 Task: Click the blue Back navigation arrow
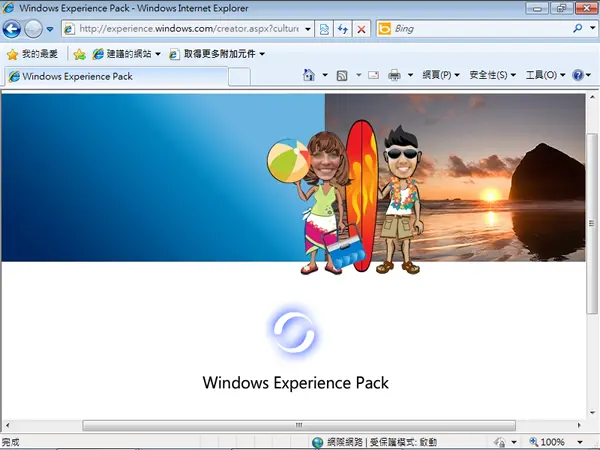point(11,29)
